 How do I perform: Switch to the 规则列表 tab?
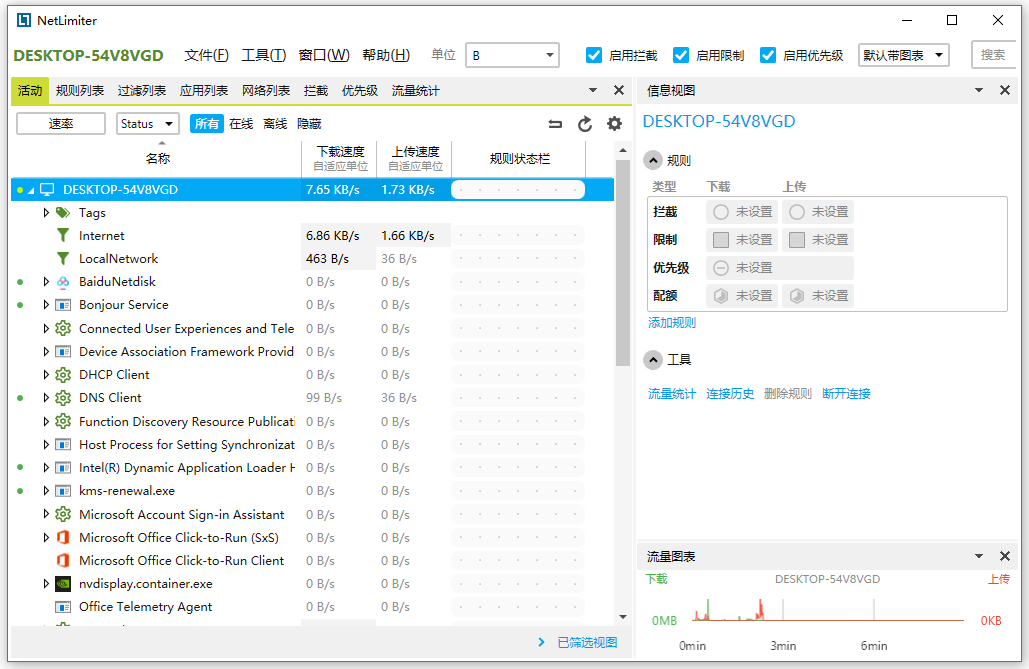point(80,90)
